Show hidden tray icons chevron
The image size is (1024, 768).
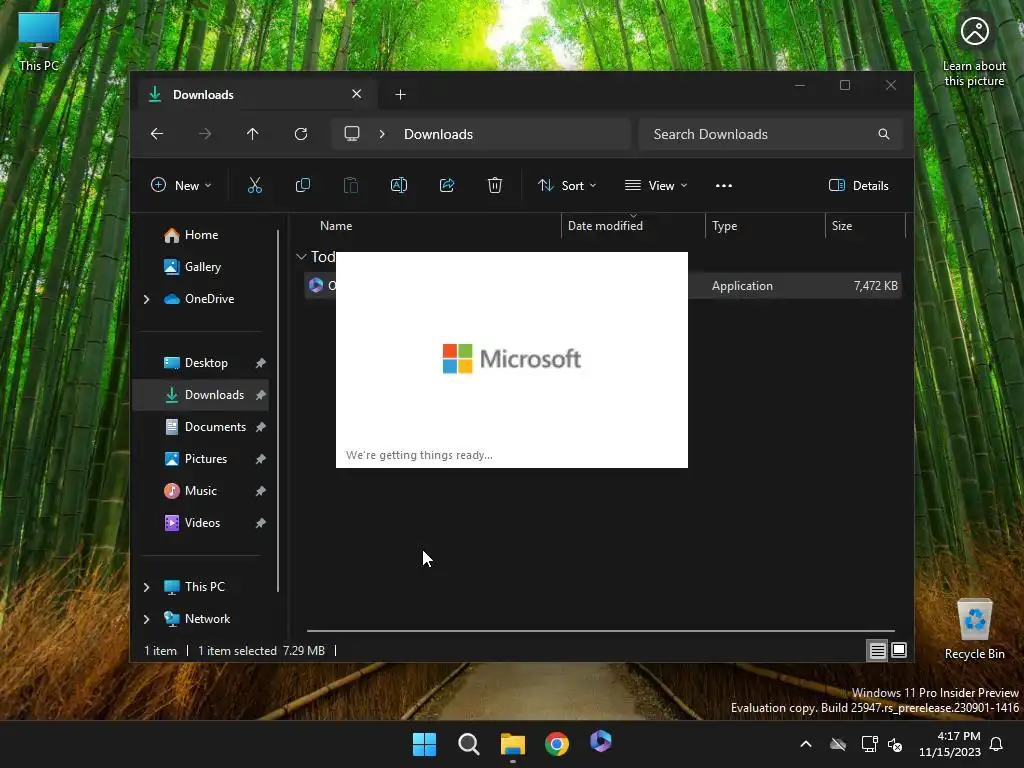806,744
